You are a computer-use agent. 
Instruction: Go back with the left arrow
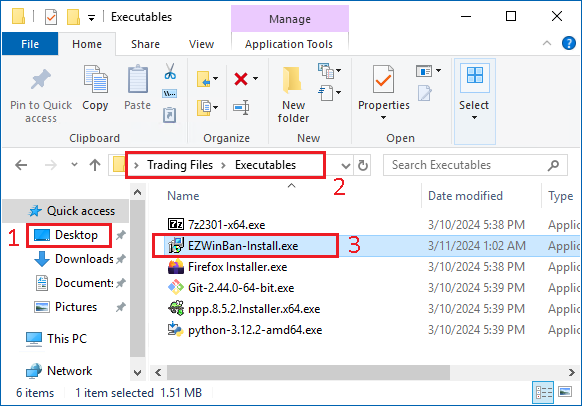21,165
